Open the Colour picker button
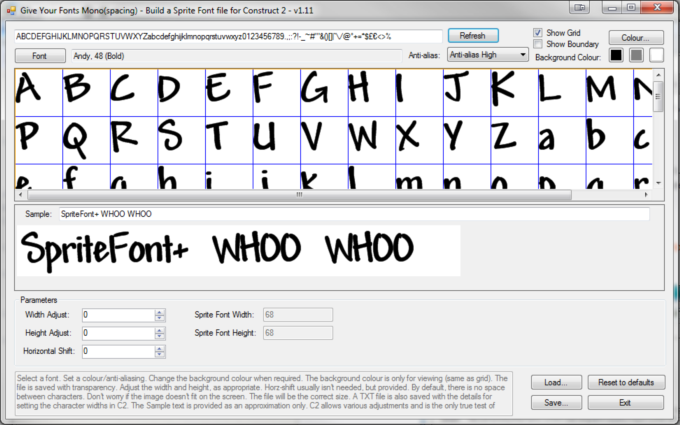Screen dimensions: 680x425 click(x=635, y=37)
